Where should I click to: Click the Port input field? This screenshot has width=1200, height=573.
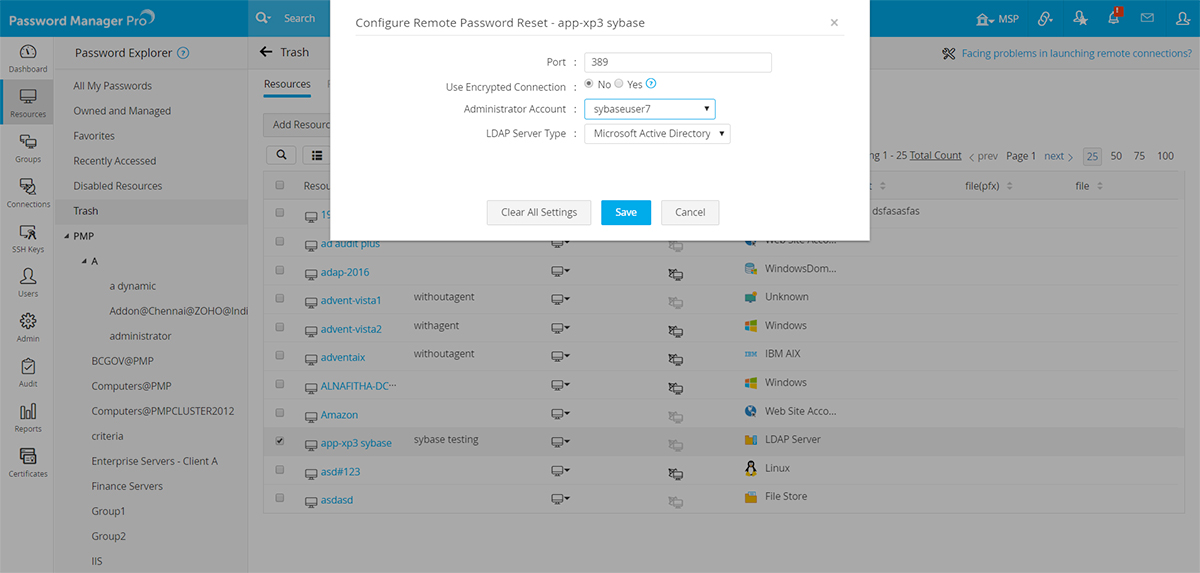[x=678, y=62]
